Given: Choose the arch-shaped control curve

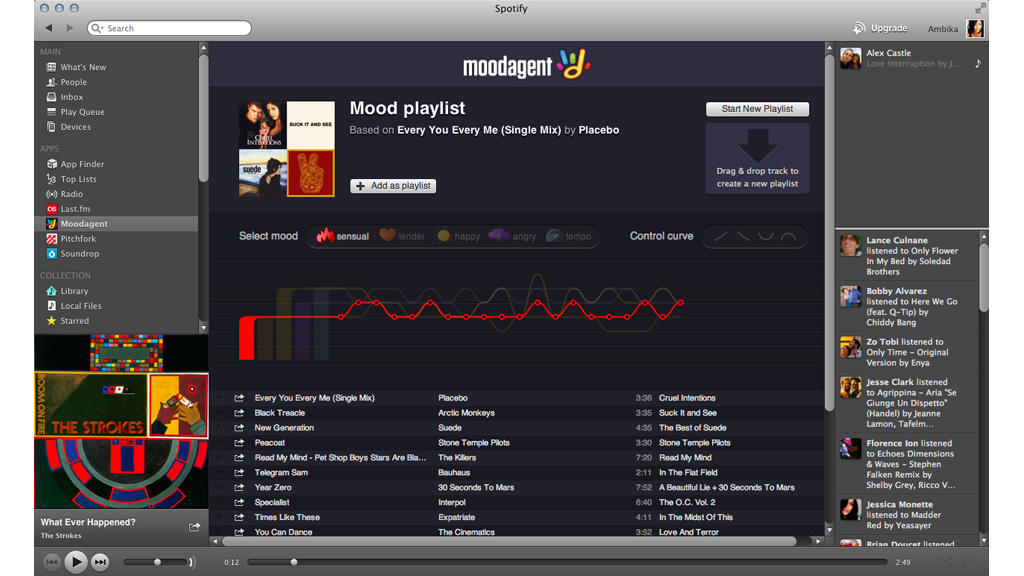Looking at the screenshot, I should (x=788, y=236).
